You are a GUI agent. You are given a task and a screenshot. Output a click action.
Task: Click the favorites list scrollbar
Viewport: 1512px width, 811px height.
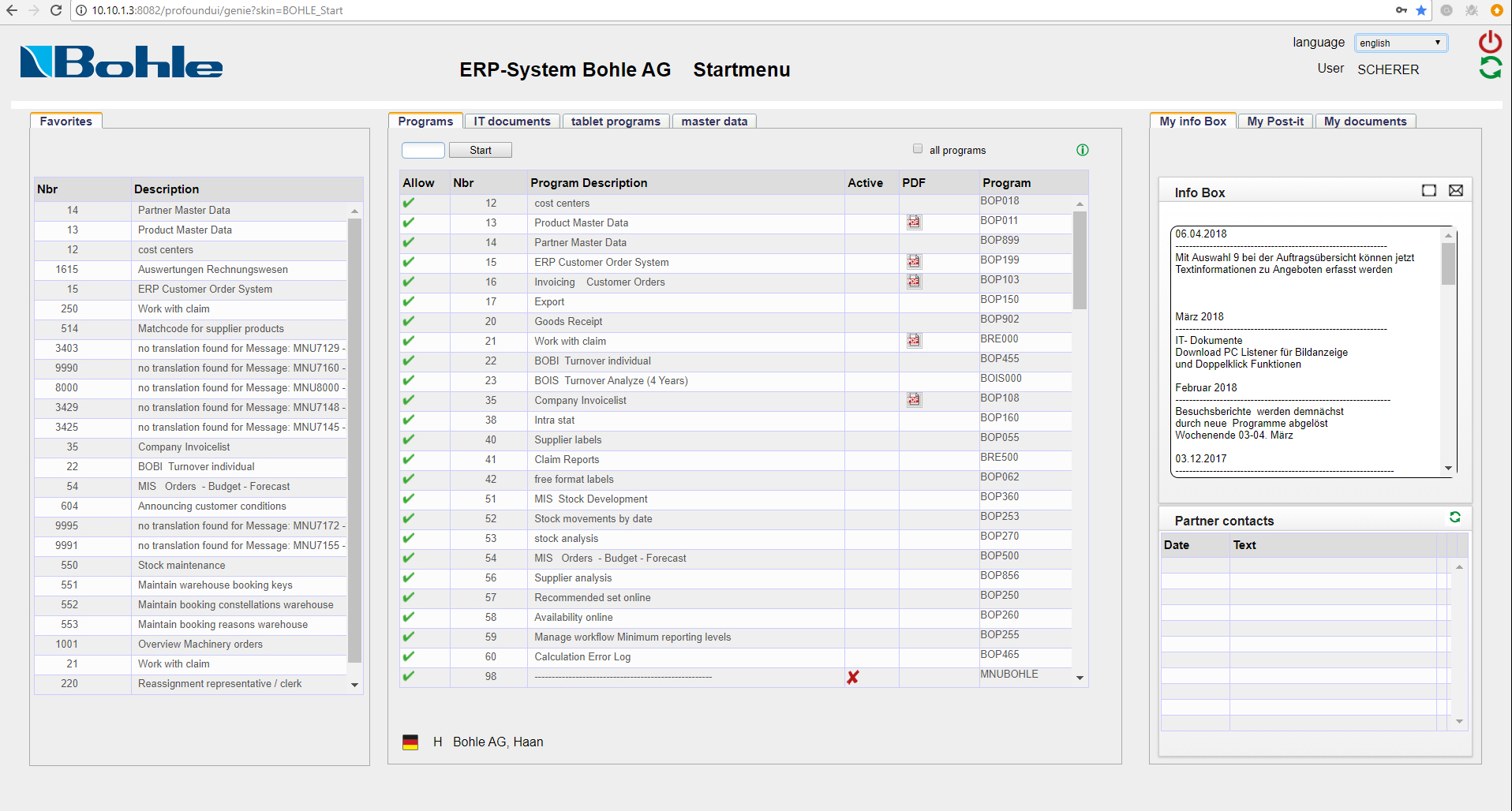[x=355, y=440]
